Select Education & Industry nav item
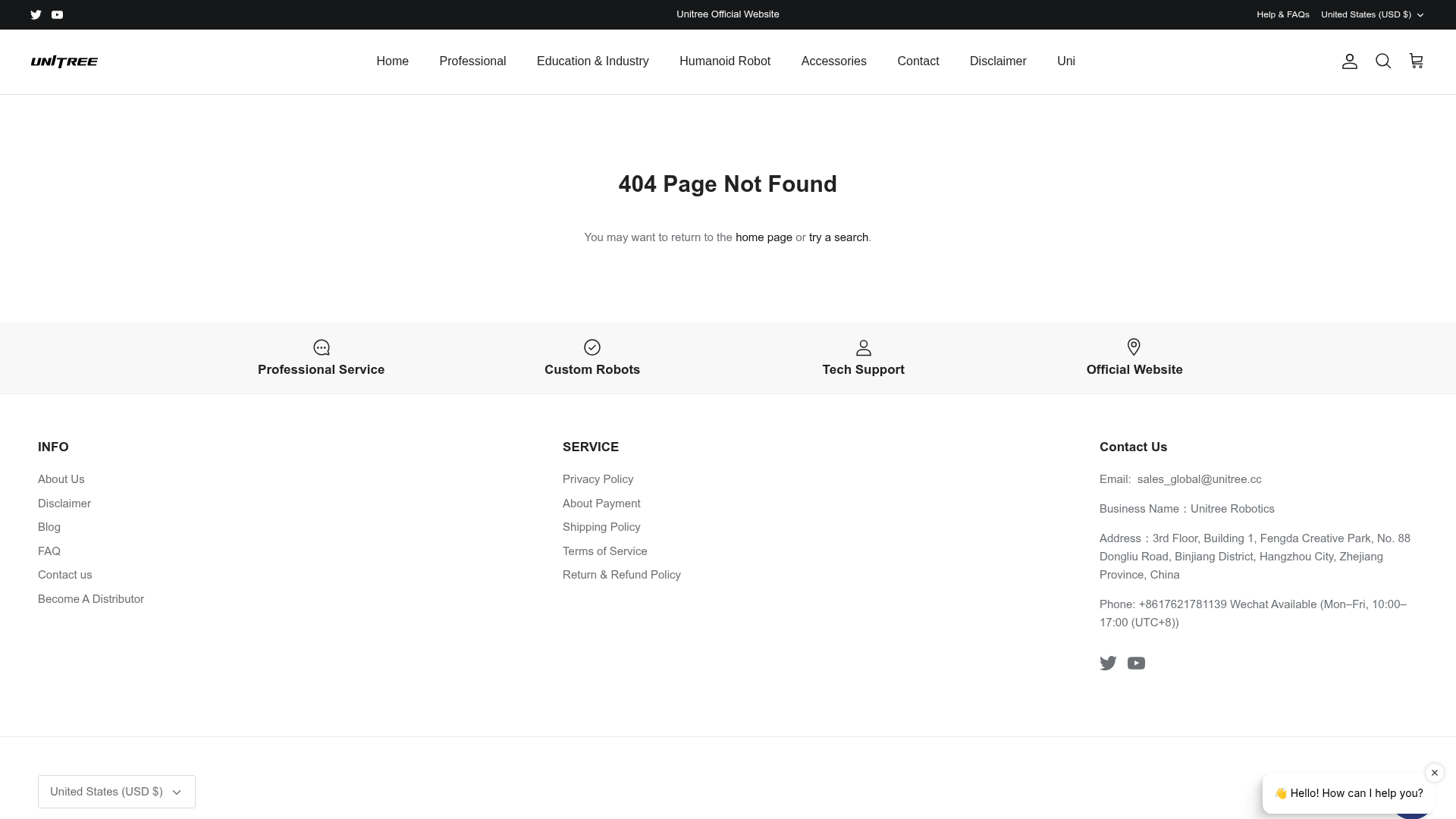This screenshot has width=1456, height=819. pyautogui.click(x=592, y=61)
